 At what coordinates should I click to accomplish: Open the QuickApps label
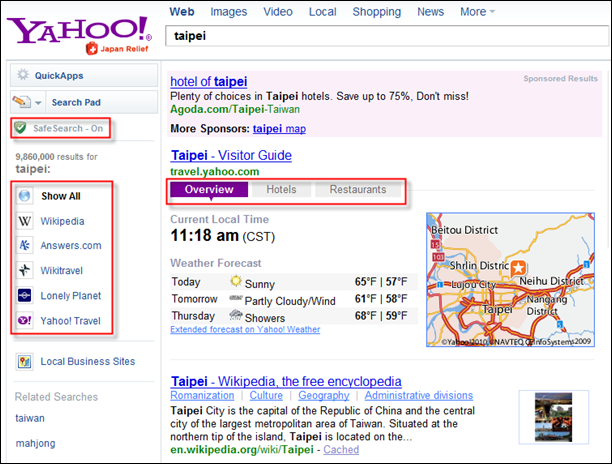point(59,76)
